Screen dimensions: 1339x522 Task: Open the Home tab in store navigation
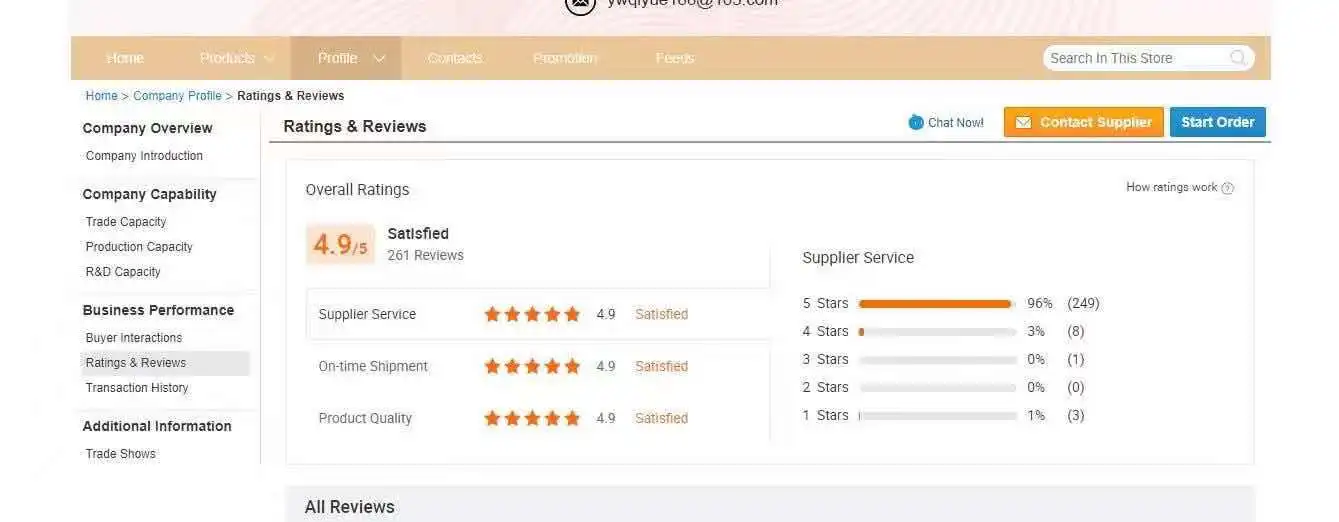click(x=125, y=58)
